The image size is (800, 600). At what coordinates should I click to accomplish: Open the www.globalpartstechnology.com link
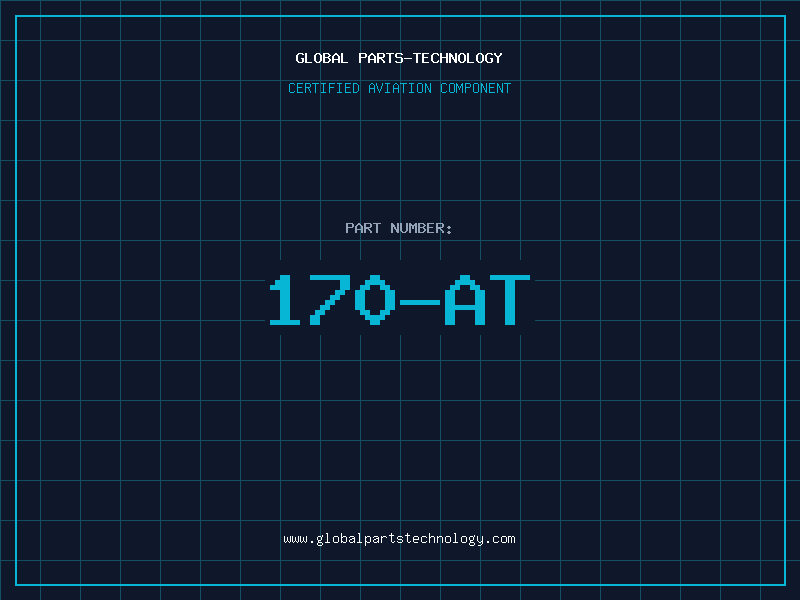point(399,539)
